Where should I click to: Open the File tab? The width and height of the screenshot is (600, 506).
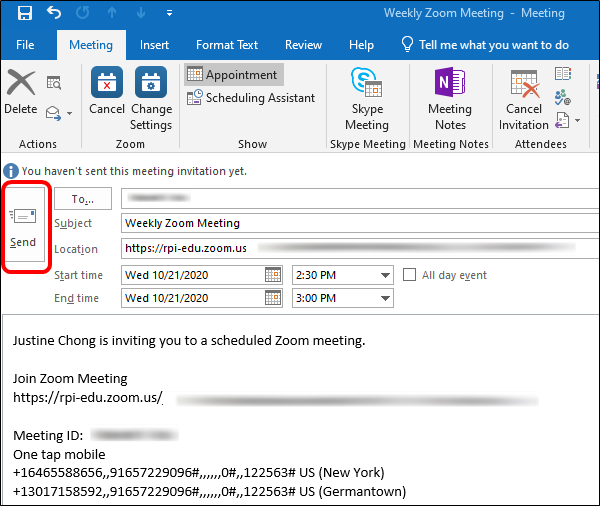click(25, 45)
